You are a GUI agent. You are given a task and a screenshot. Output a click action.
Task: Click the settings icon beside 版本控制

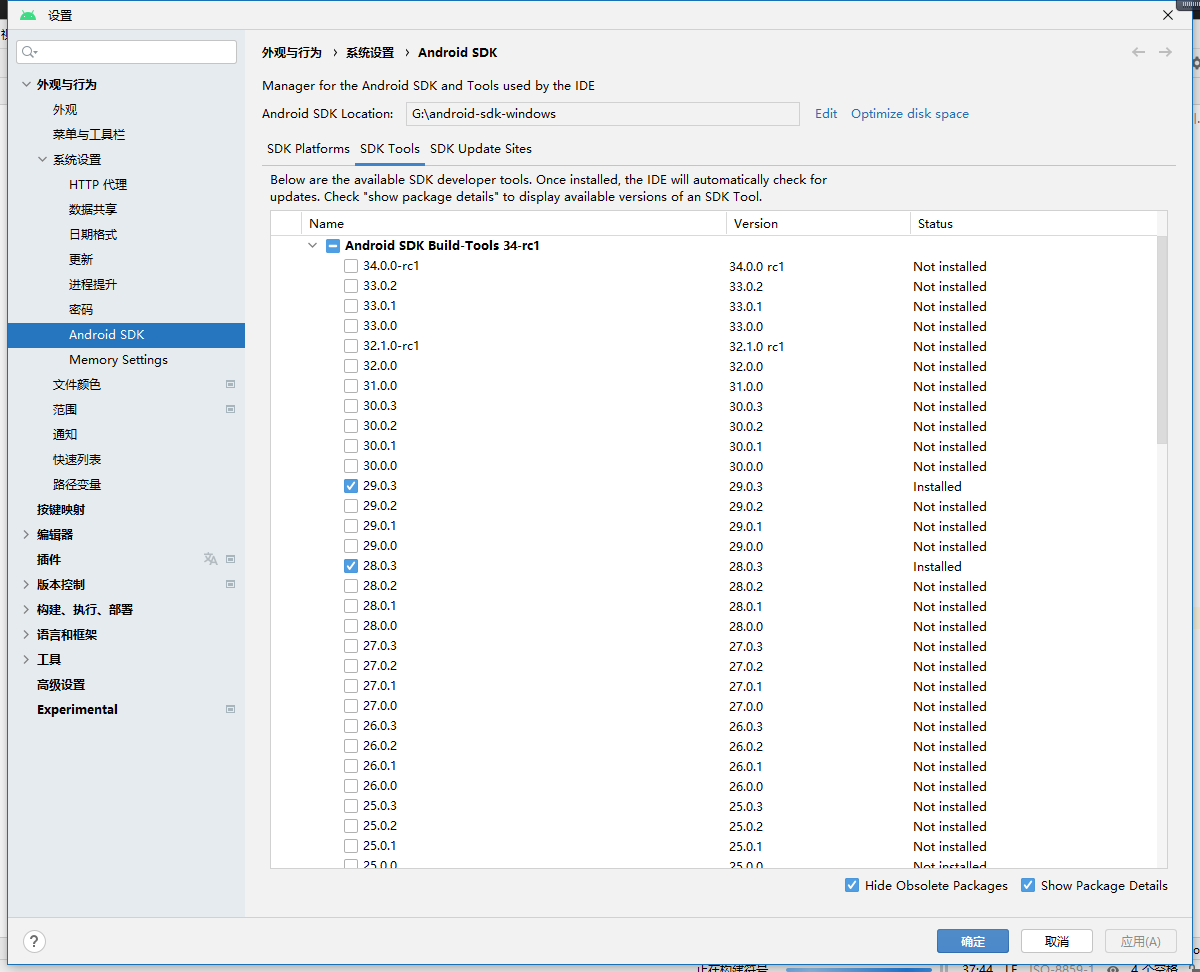[x=230, y=584]
